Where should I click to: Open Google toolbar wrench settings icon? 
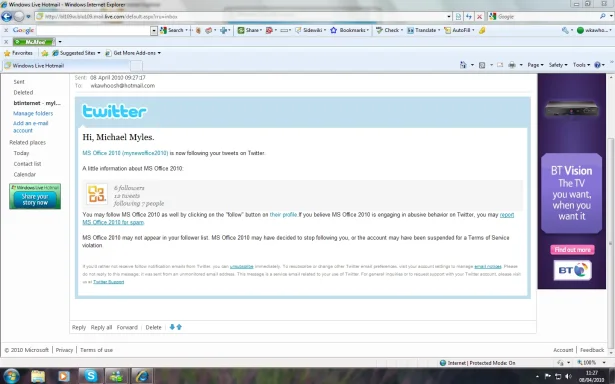point(565,30)
